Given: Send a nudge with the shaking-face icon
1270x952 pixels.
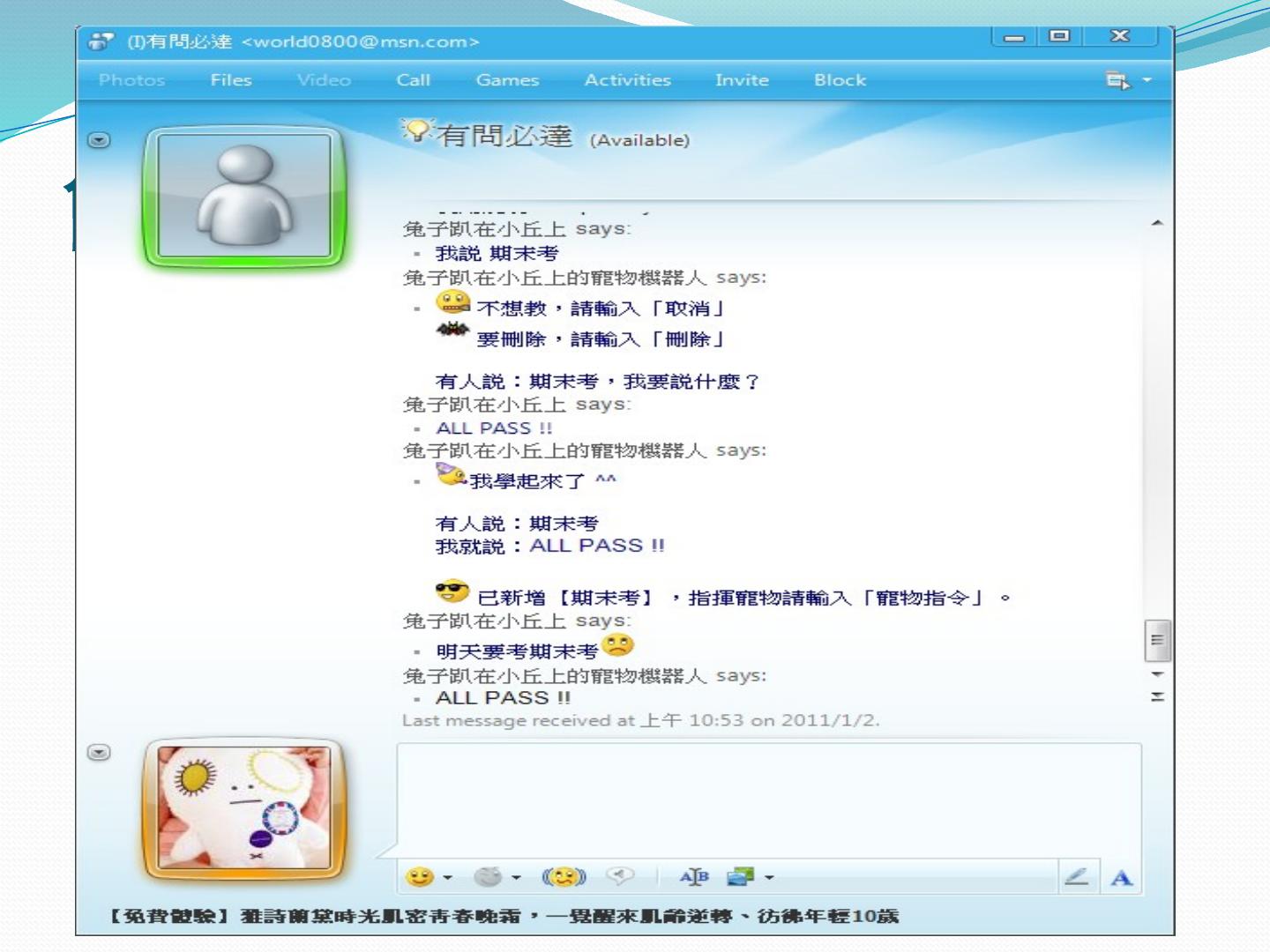Looking at the screenshot, I should coord(564,876).
